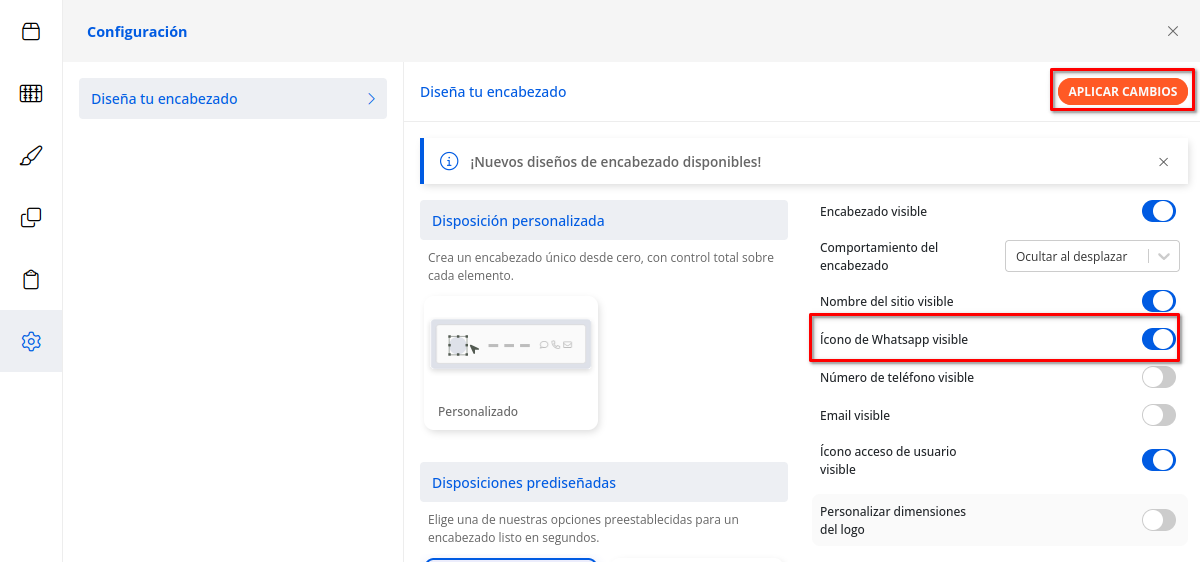Dismiss the new header designs banner

(1163, 162)
